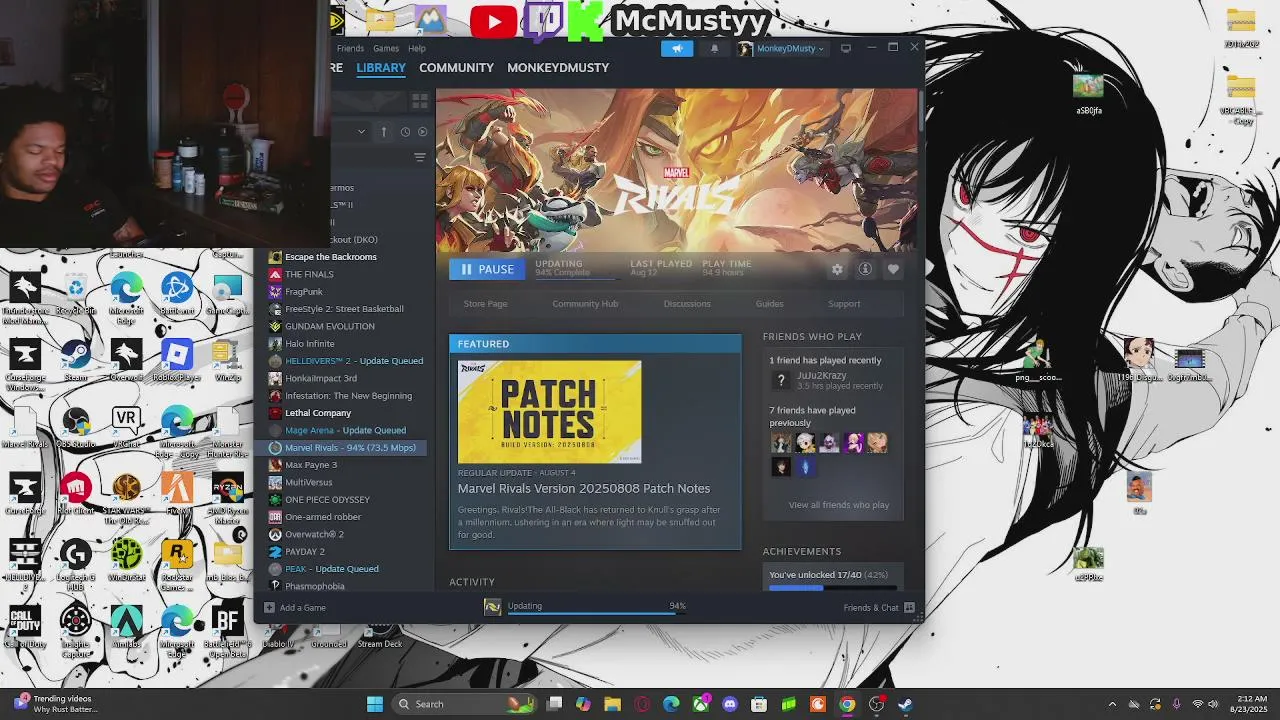Show ready-to-play games (play icon)
The width and height of the screenshot is (1280, 720).
[422, 132]
